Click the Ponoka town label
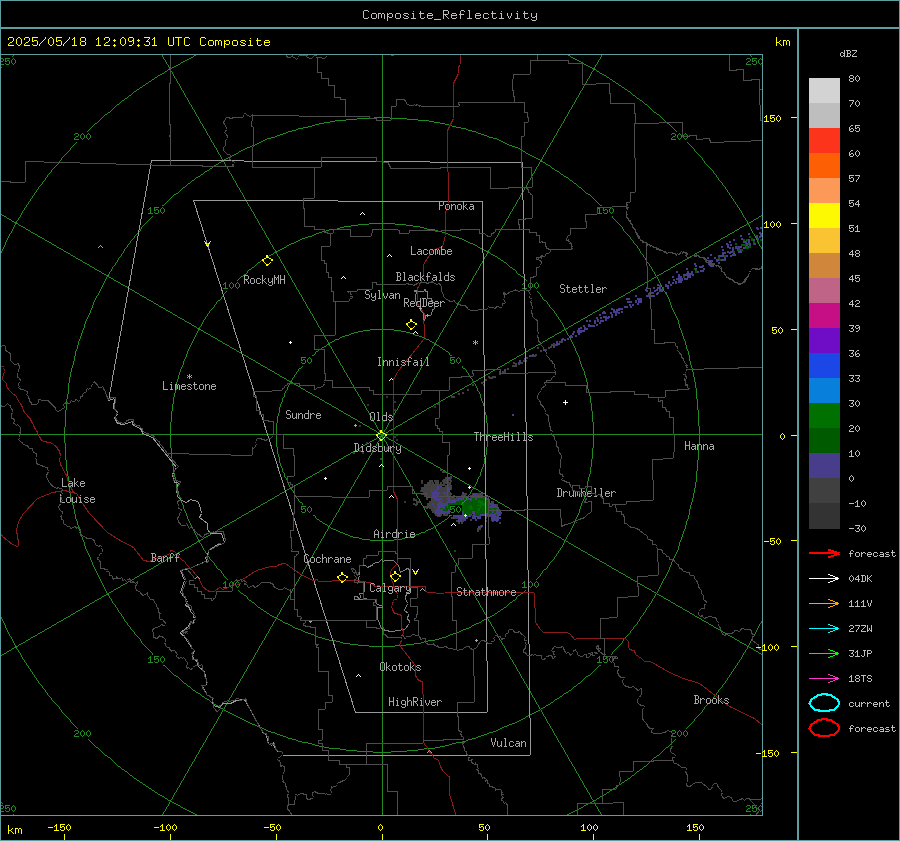The image size is (900, 841). (456, 206)
